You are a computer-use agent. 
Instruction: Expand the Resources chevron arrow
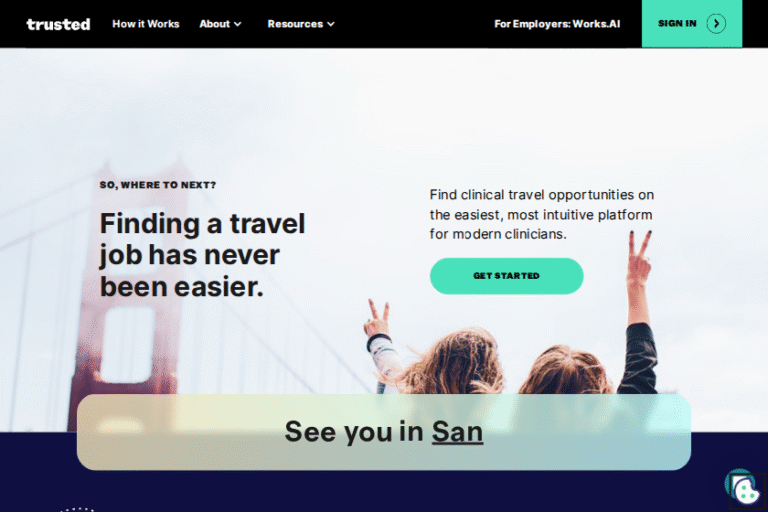tap(331, 24)
